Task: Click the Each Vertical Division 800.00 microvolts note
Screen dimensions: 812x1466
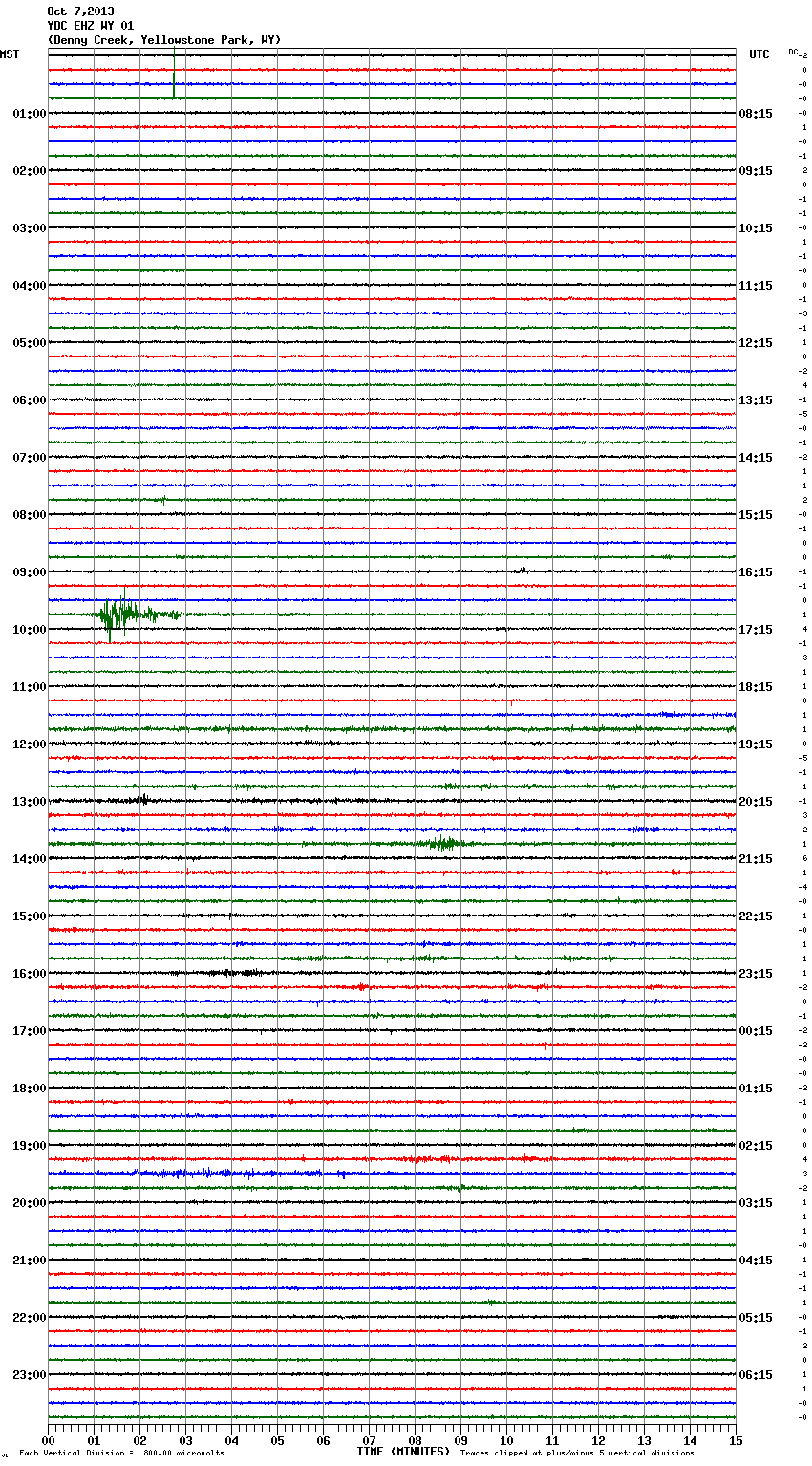Action: tap(121, 1454)
